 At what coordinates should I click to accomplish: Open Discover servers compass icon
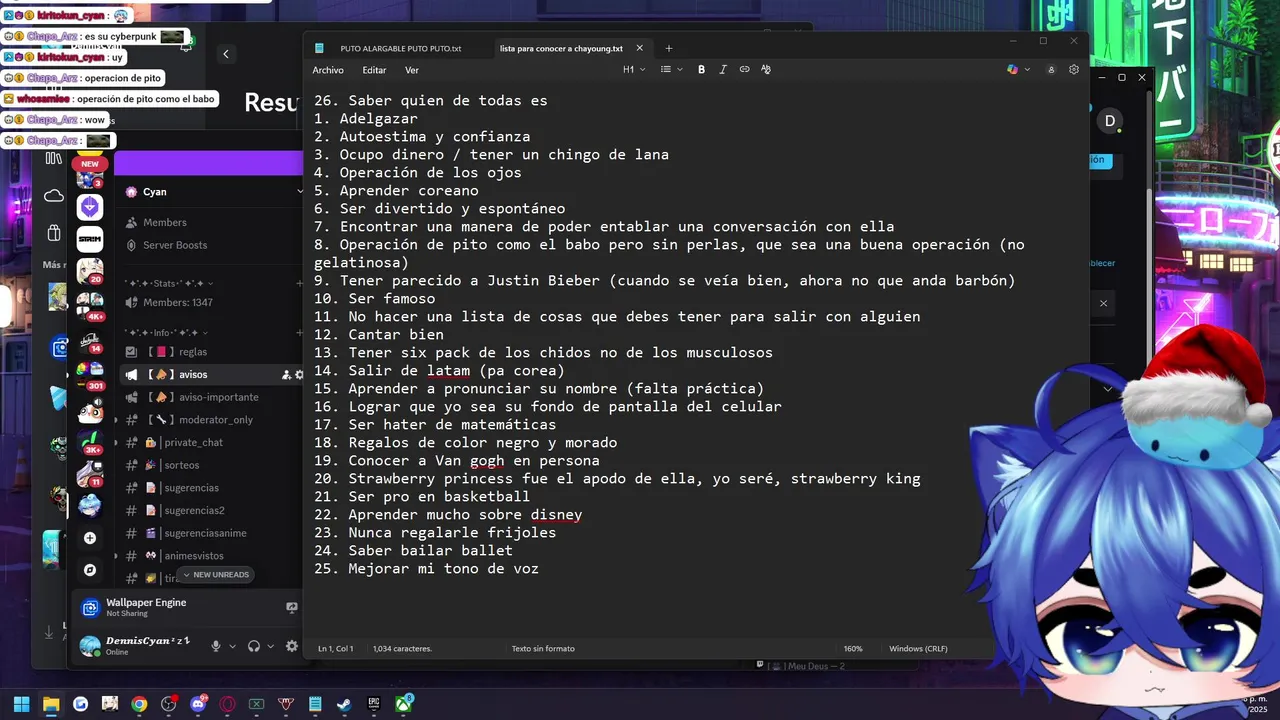click(x=90, y=570)
